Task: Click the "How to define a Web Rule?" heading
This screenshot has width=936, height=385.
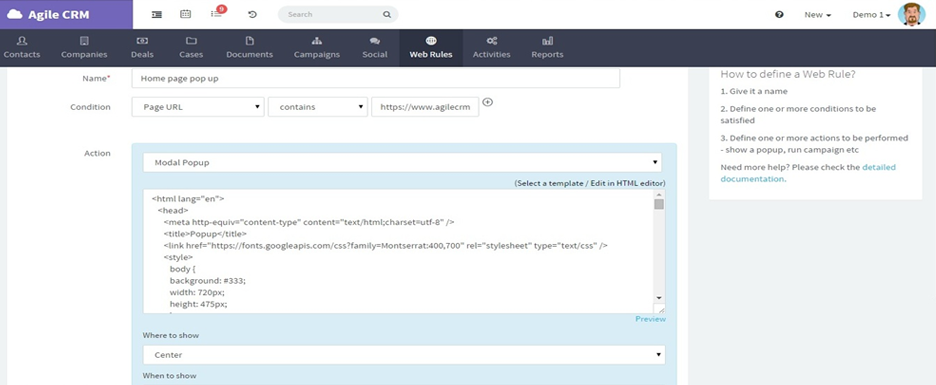Action: click(789, 75)
